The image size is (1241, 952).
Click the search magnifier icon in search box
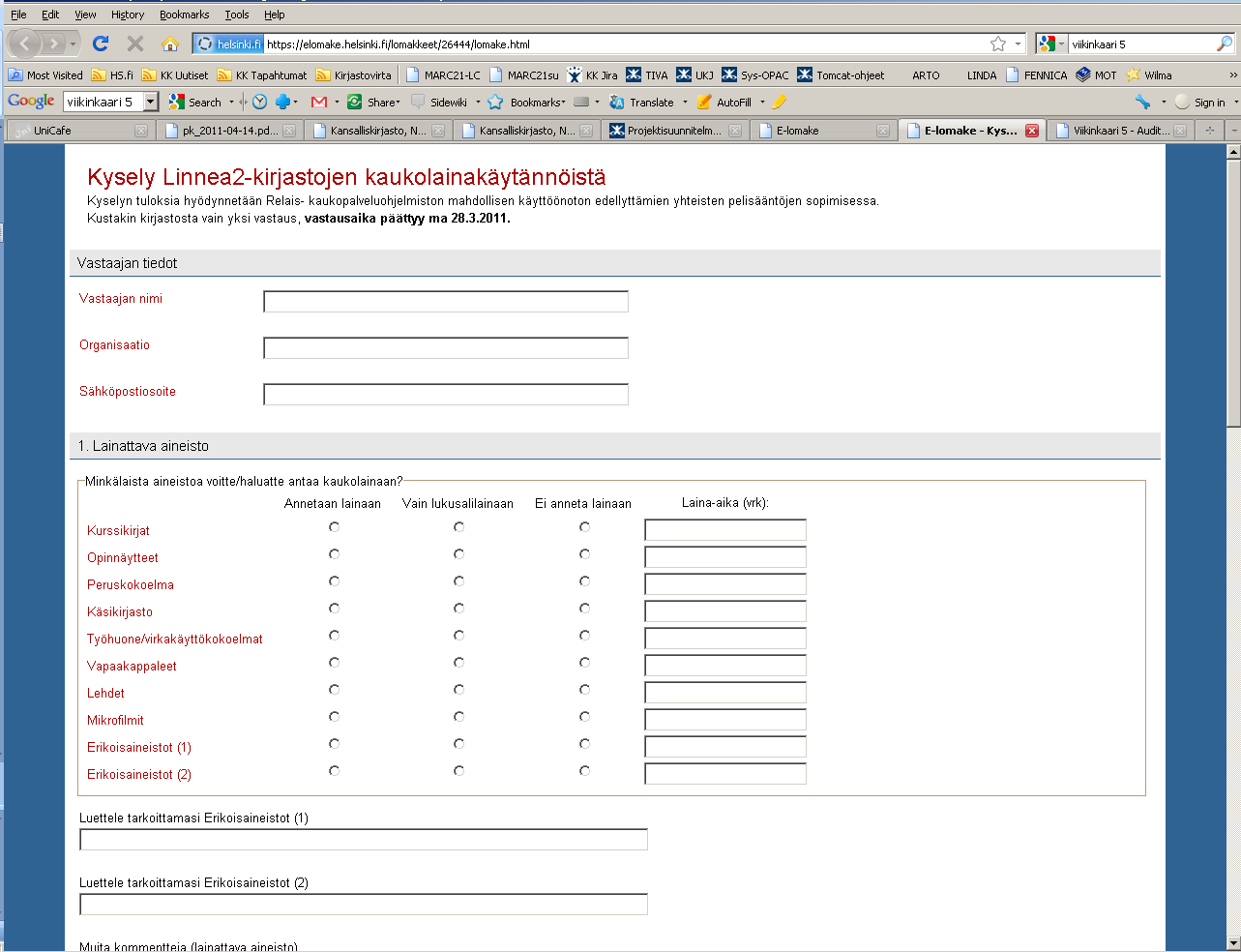(1224, 44)
